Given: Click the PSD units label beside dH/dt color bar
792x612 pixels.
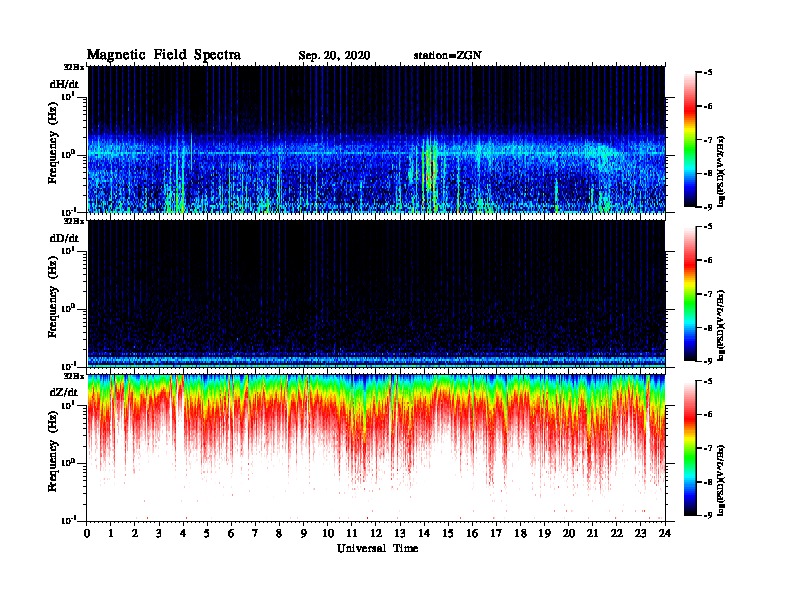Looking at the screenshot, I should (x=721, y=172).
